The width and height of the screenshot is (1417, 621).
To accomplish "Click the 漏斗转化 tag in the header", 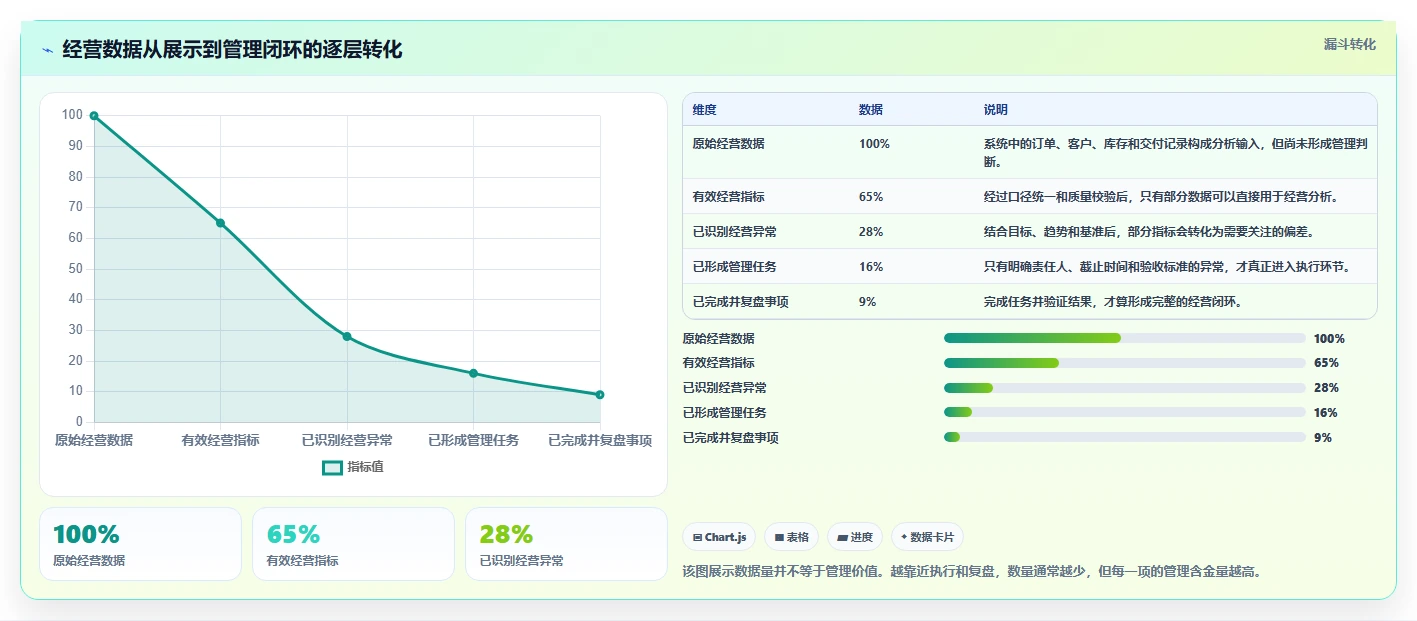I will coord(1349,44).
